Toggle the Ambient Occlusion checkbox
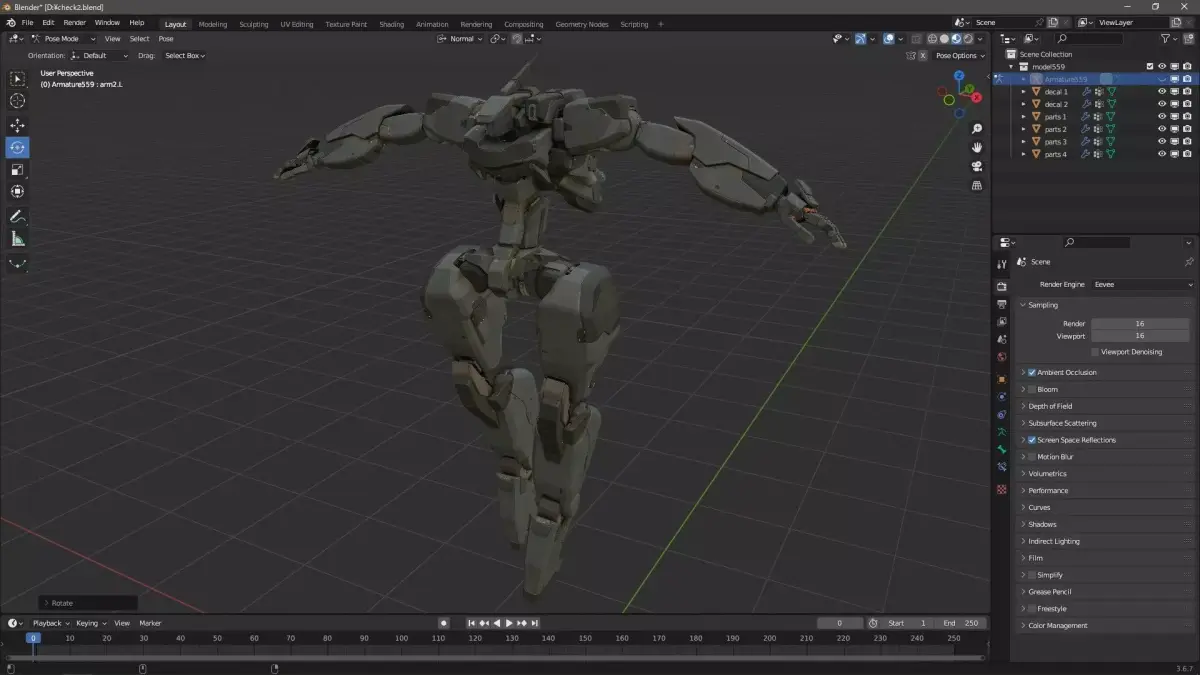This screenshot has height=675, width=1200. [x=1032, y=372]
